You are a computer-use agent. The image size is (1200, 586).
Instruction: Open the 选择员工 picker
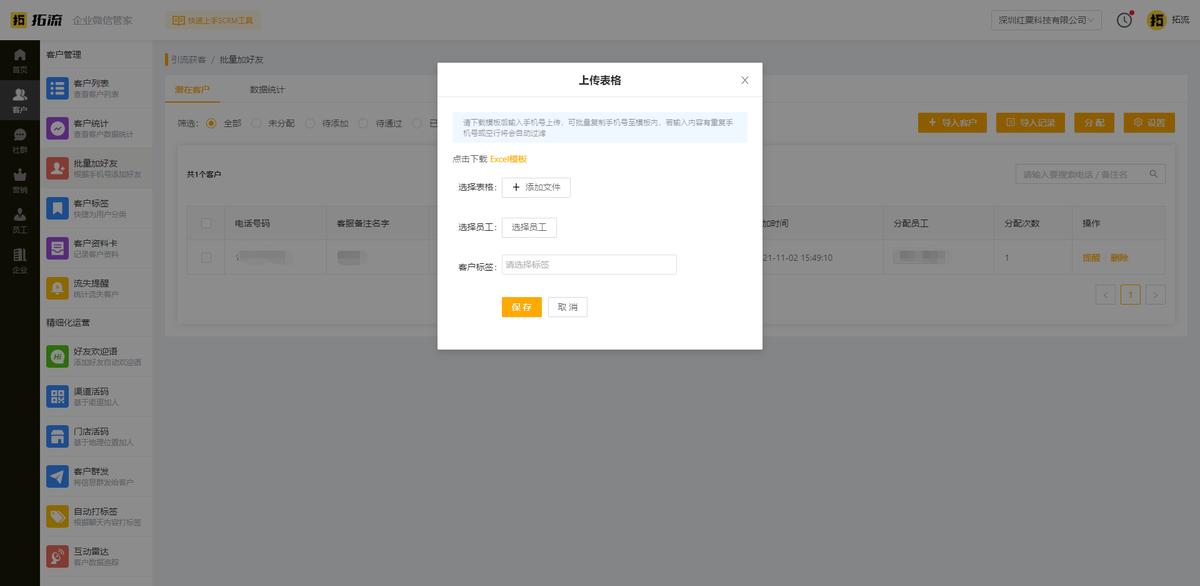click(x=529, y=226)
